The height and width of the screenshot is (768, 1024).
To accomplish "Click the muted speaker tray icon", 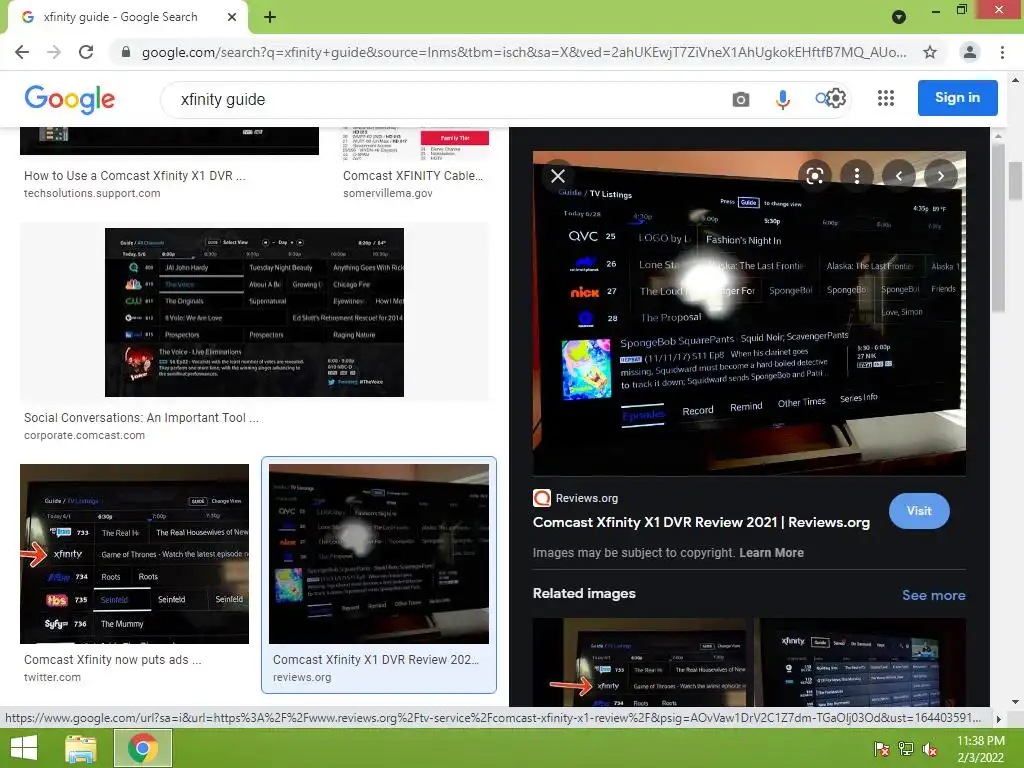I will (x=929, y=749).
